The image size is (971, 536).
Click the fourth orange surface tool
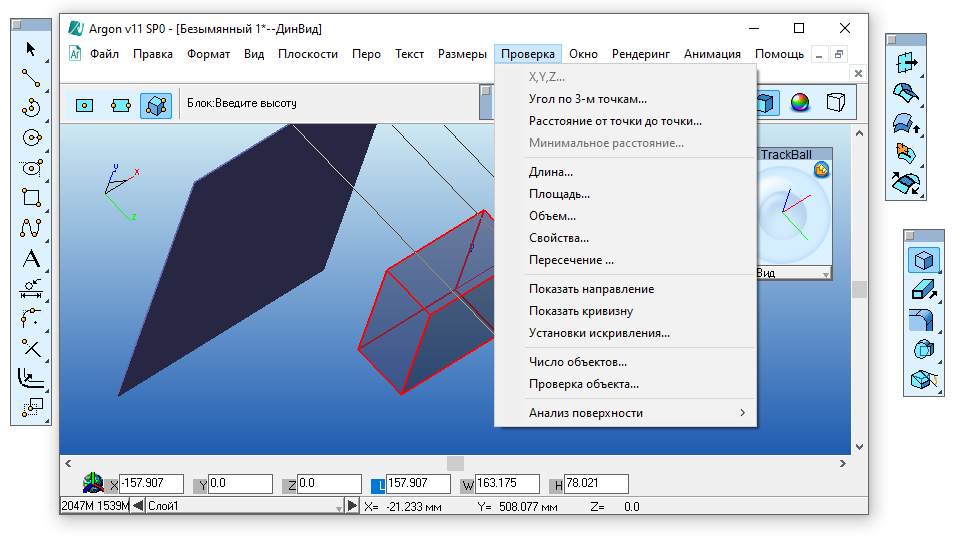point(906,153)
